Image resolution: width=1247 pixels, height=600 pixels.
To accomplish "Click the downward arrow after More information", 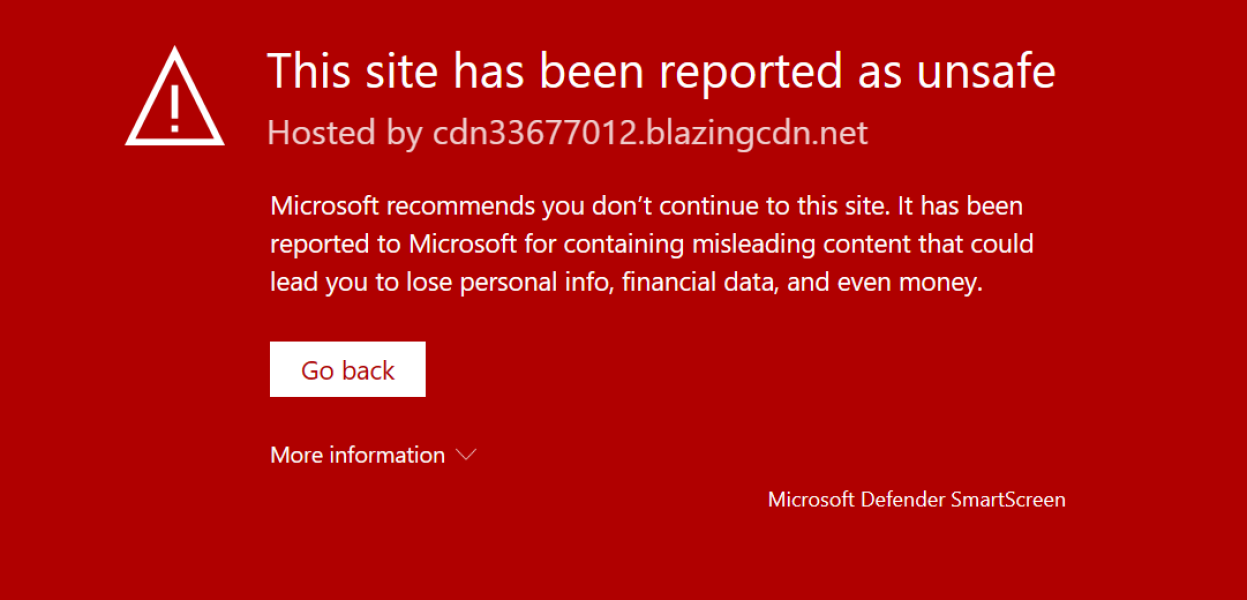I will pos(466,455).
